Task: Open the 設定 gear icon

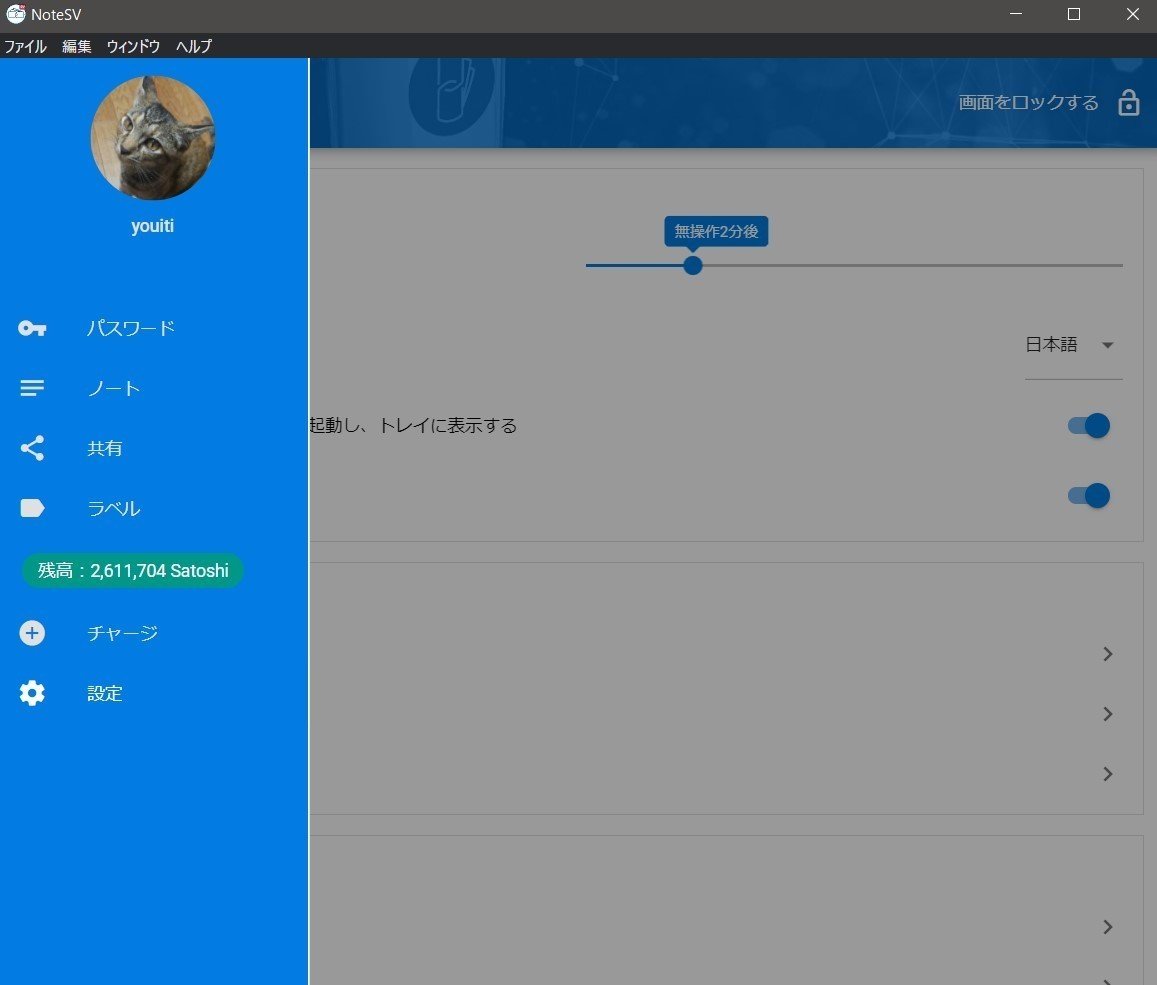Action: coord(31,693)
